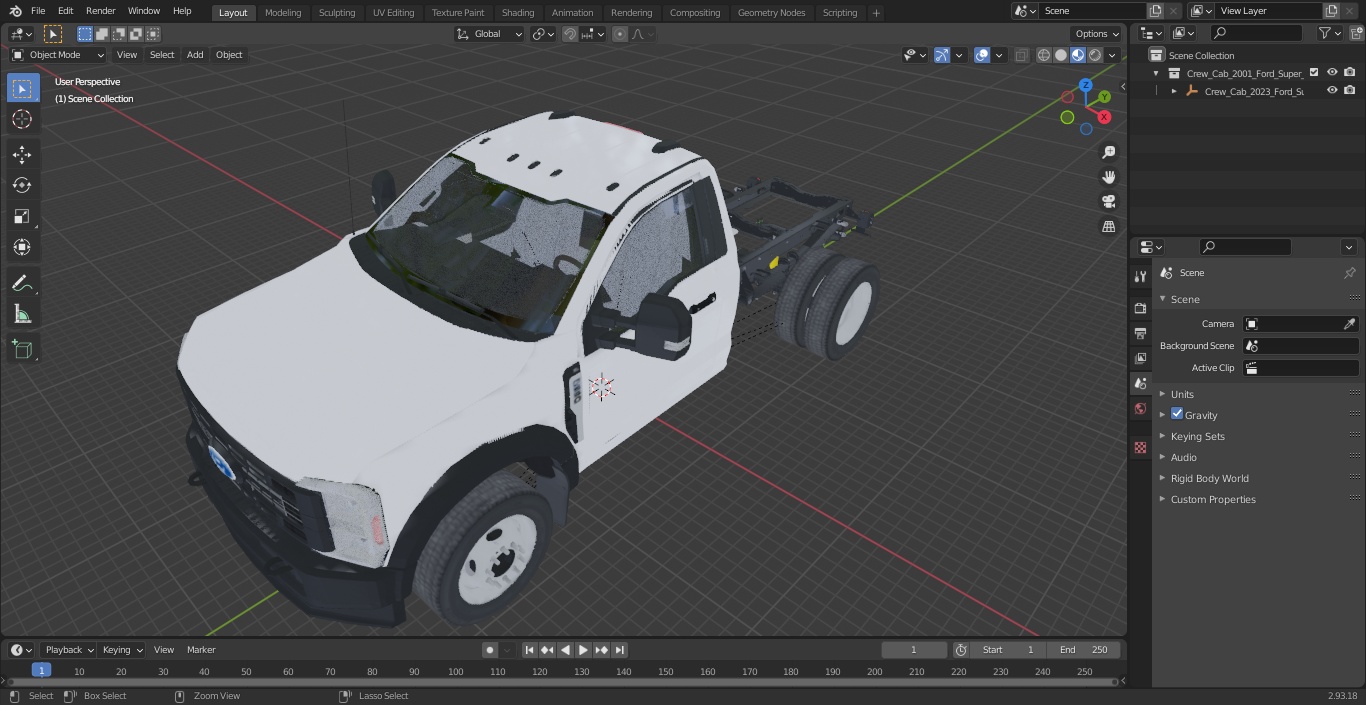Open the Render properties tab
This screenshot has height=705, width=1366.
point(1140,308)
